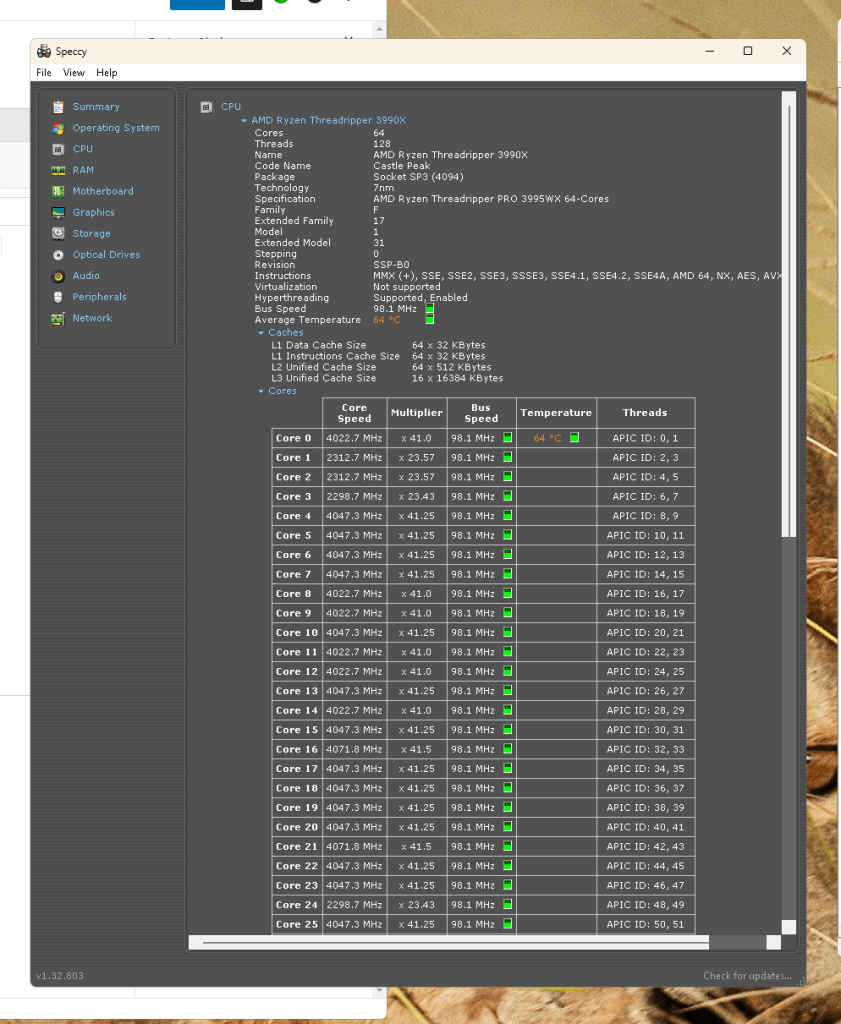Select the Optical Drives disc icon
This screenshot has height=1024, width=841.
pos(58,255)
